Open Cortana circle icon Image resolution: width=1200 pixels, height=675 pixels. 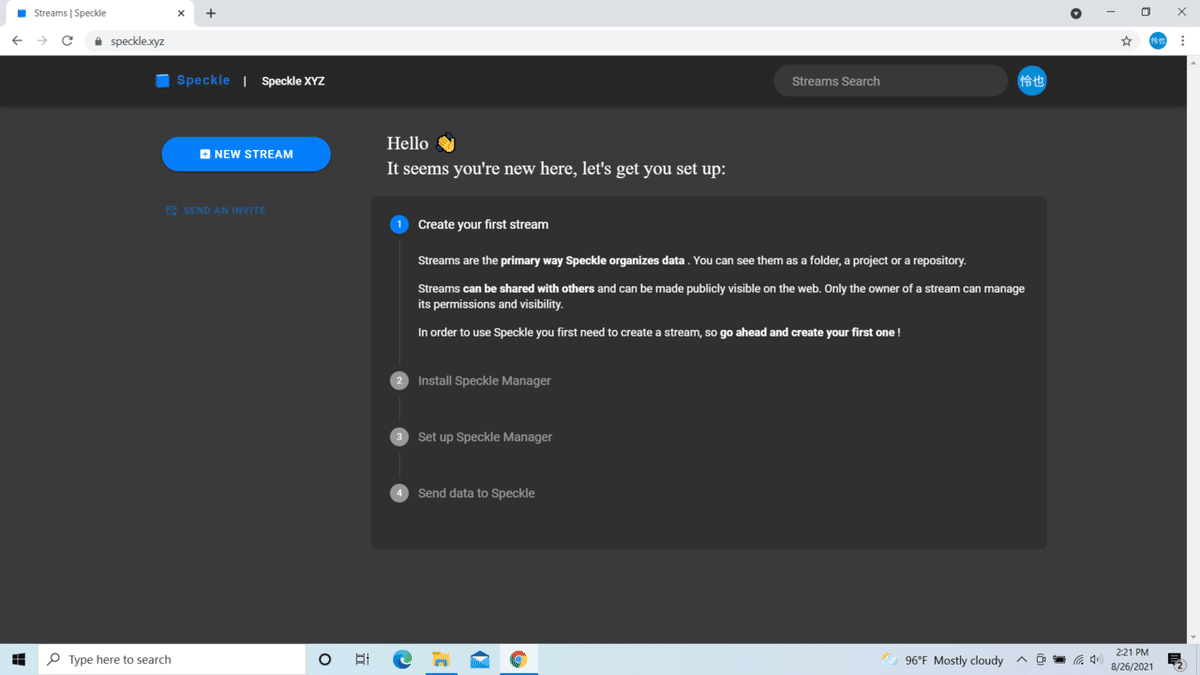[324, 659]
